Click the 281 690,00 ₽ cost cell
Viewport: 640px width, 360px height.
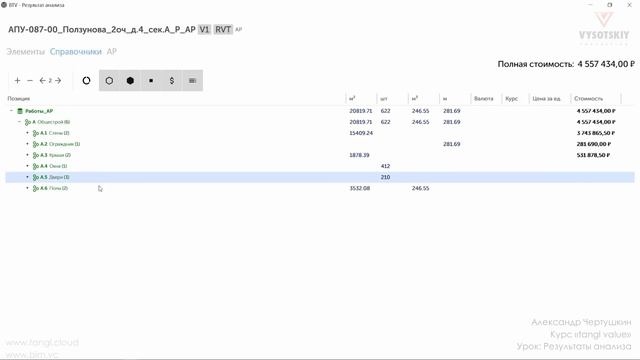[594, 144]
